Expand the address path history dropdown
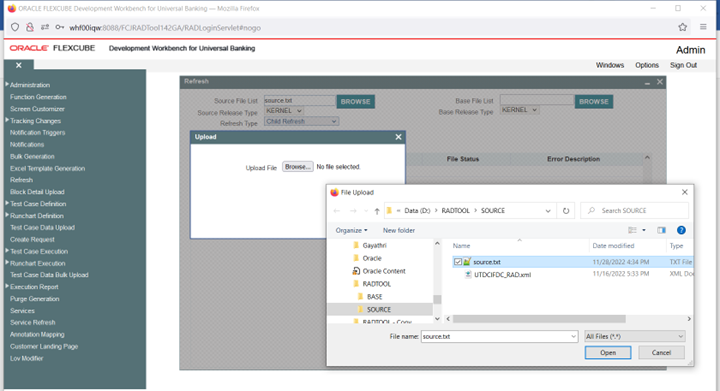720x391 pixels. (548, 211)
